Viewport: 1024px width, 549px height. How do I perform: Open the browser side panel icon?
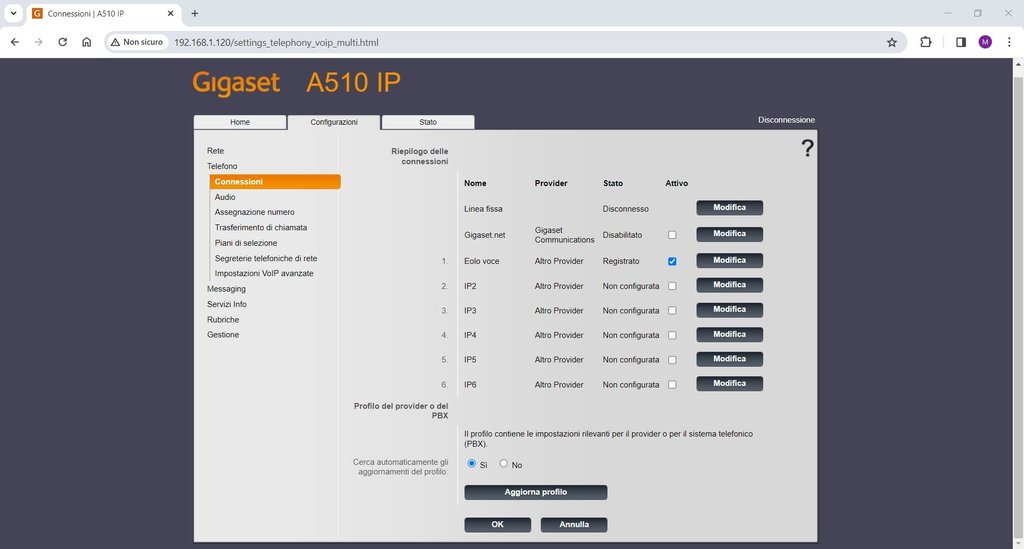pos(960,42)
